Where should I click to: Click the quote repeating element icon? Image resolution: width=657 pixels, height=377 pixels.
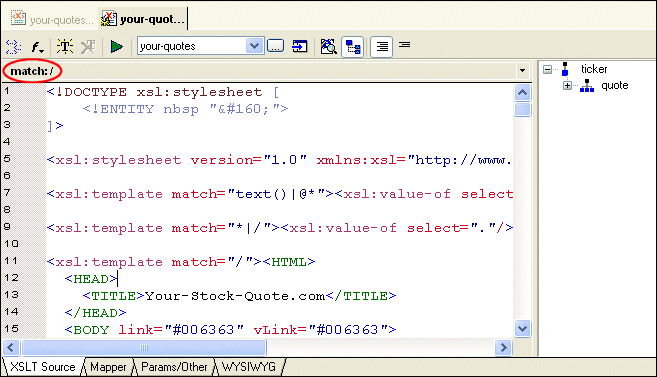click(587, 85)
